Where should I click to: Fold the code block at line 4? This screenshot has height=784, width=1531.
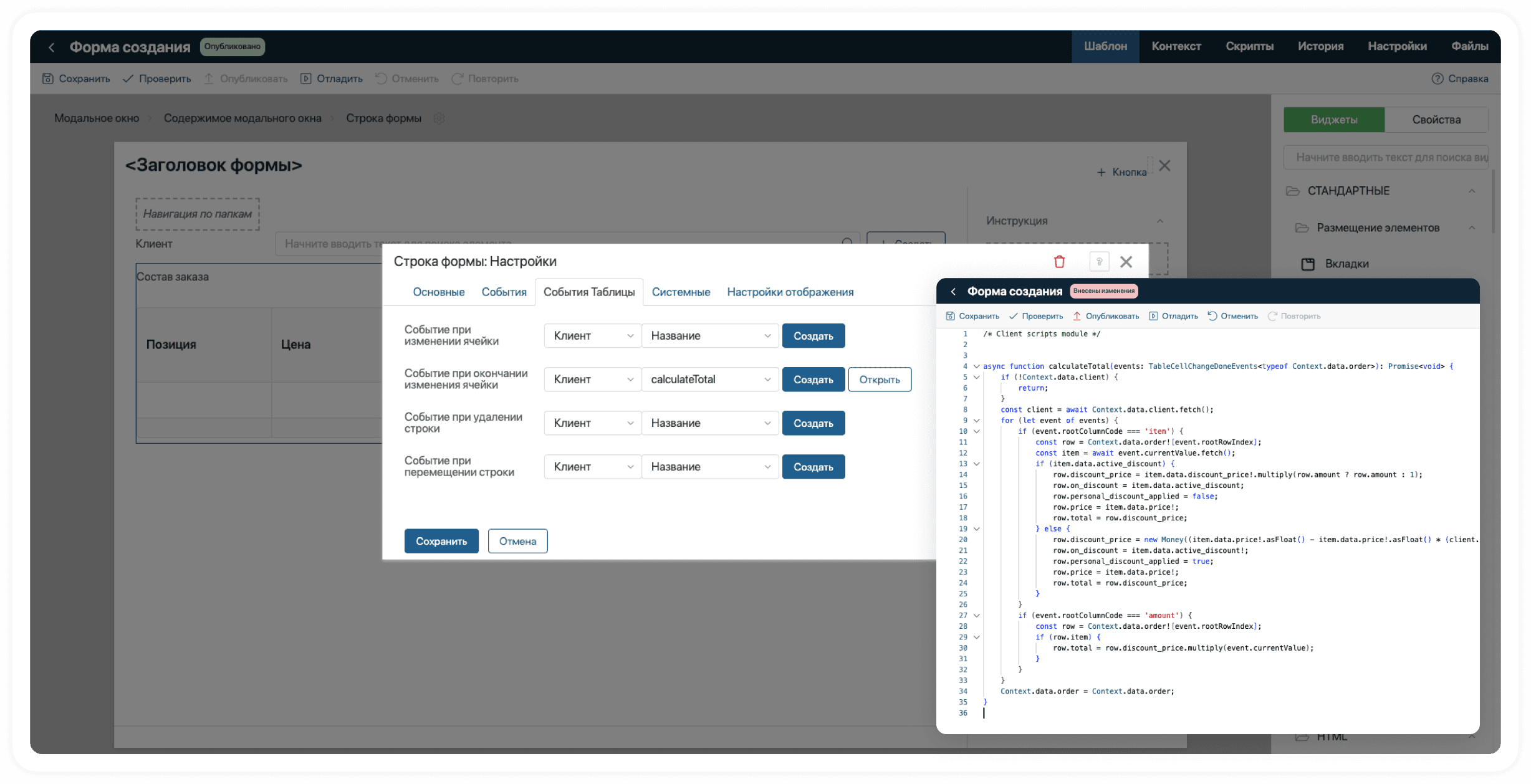click(x=977, y=366)
